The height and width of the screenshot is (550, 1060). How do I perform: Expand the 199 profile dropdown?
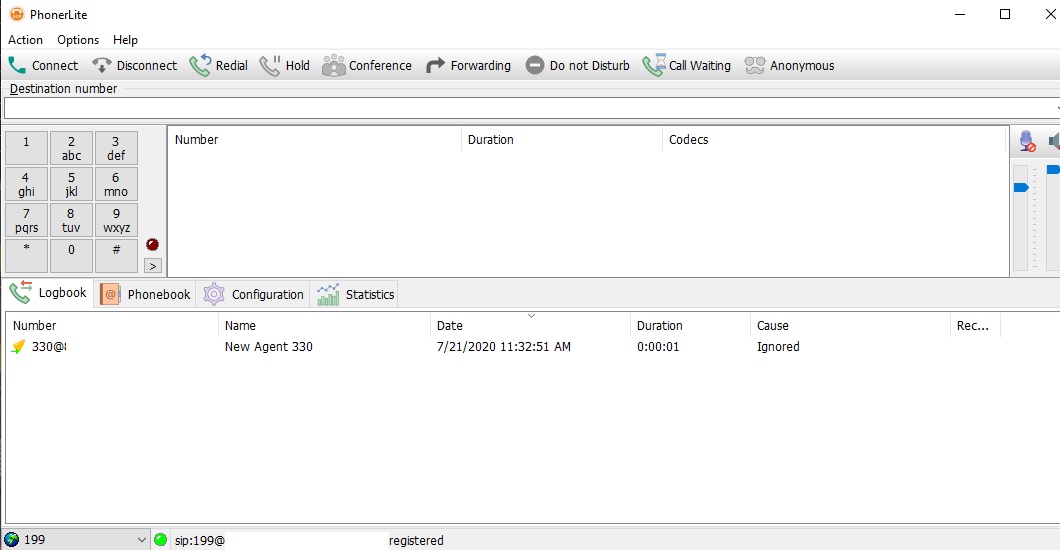[x=140, y=540]
